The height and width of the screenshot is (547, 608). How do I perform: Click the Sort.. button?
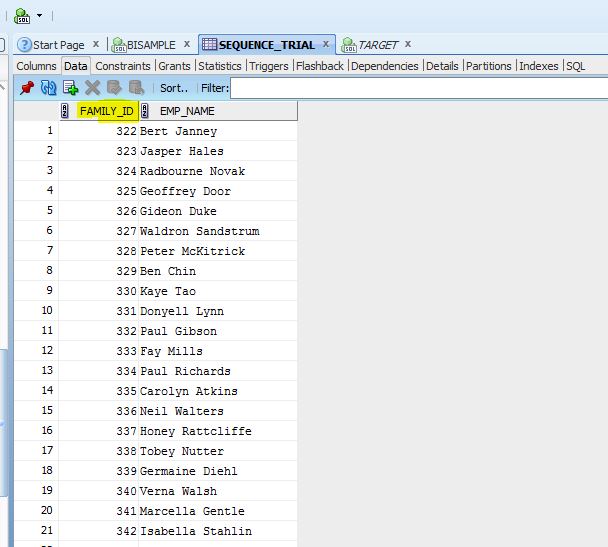tap(174, 88)
